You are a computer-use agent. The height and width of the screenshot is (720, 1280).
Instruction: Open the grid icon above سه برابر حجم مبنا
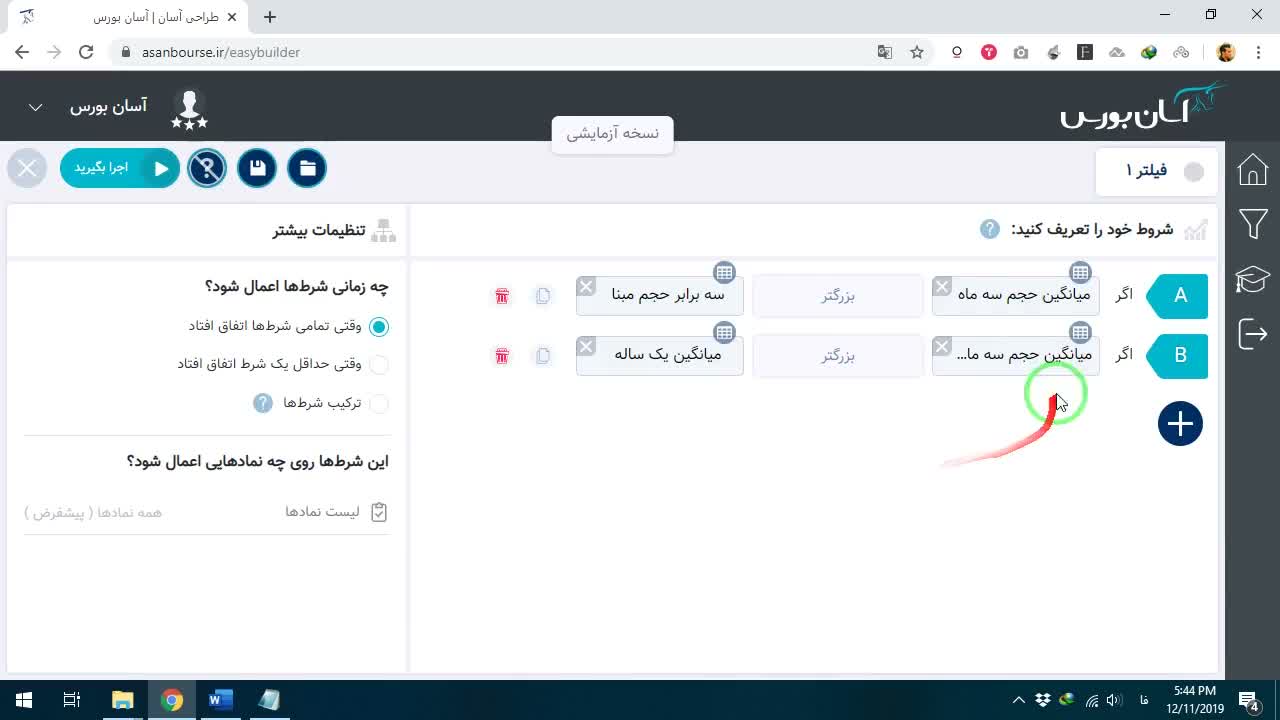(x=724, y=272)
